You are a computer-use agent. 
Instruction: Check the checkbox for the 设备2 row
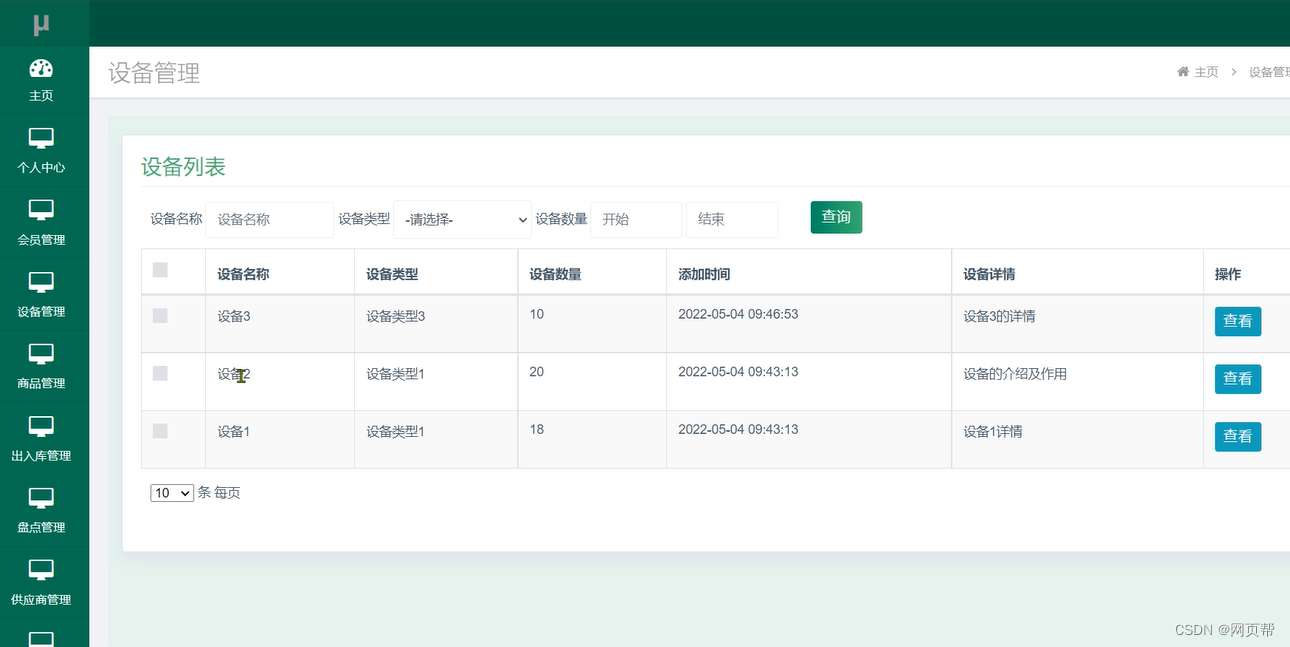pos(160,373)
